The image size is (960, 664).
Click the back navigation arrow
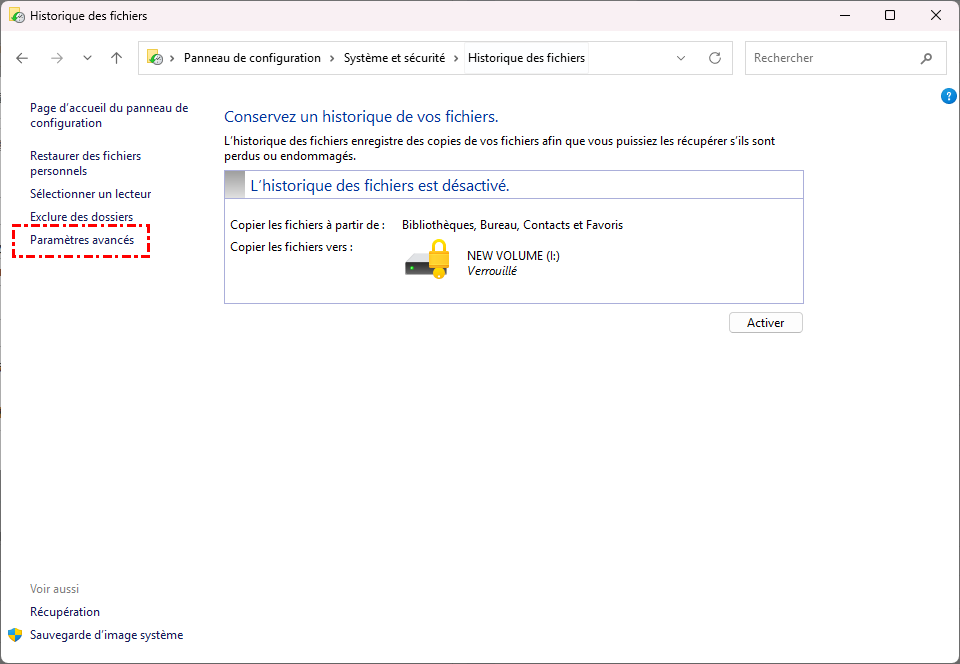coord(23,58)
